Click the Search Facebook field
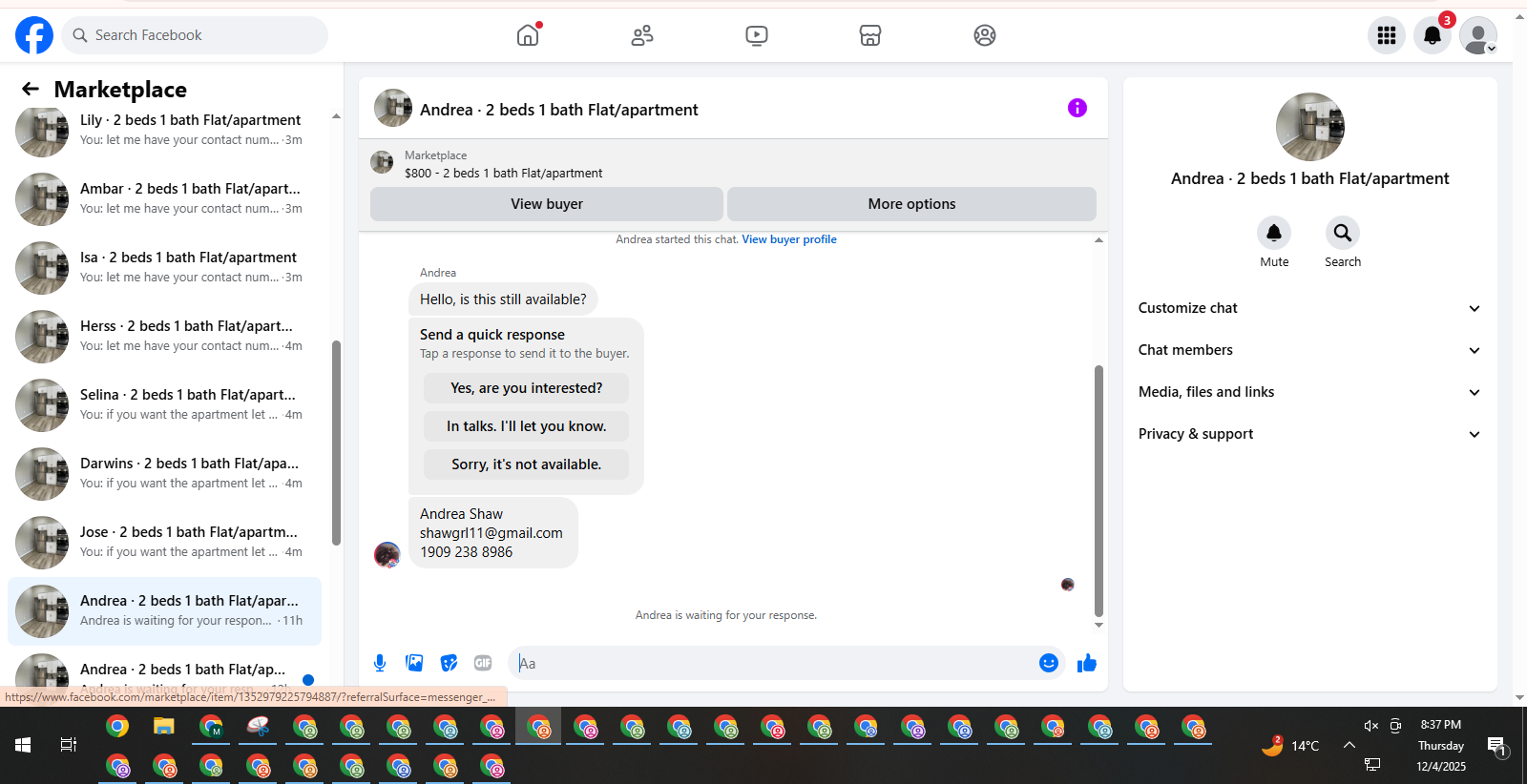Image resolution: width=1527 pixels, height=784 pixels. click(x=196, y=35)
